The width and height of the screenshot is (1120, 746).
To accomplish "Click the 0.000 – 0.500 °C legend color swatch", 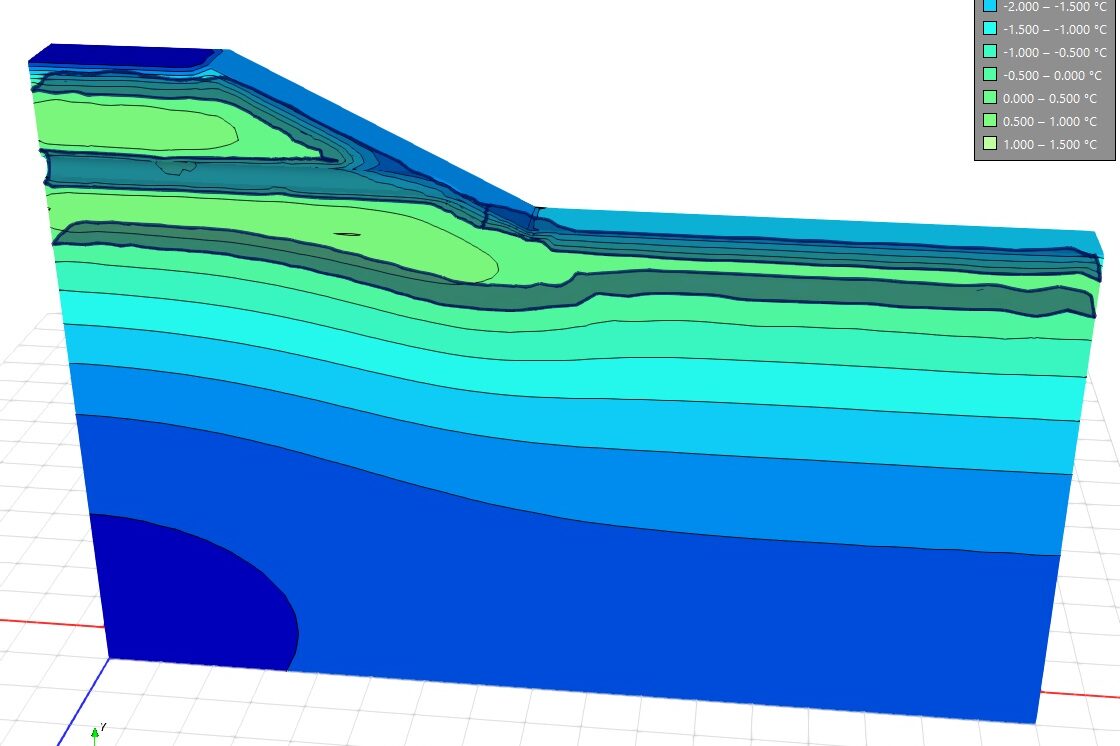I will coord(989,97).
